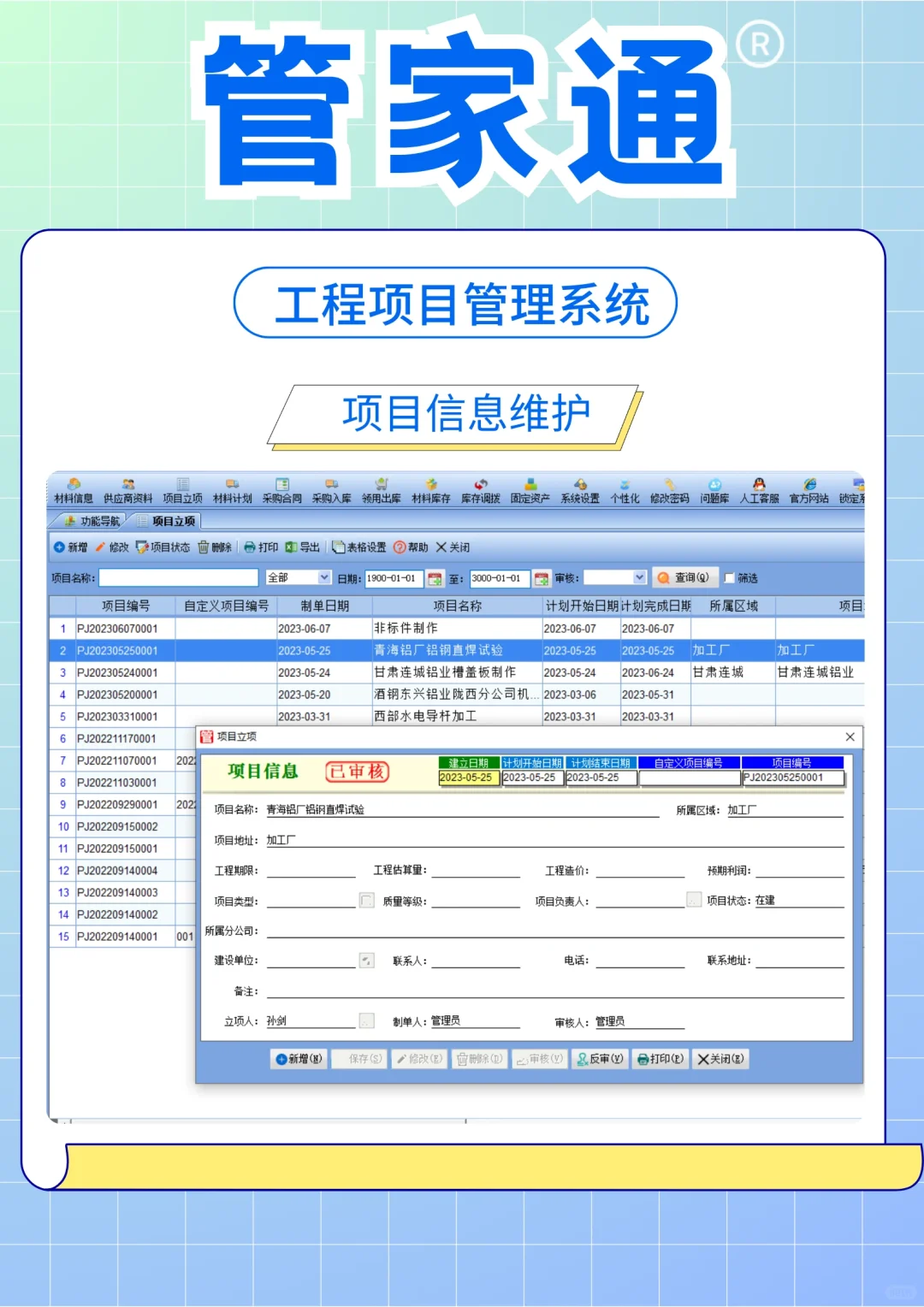This screenshot has width=924, height=1307.
Task: Open 采购入库 purchase receiving
Action: 331,491
